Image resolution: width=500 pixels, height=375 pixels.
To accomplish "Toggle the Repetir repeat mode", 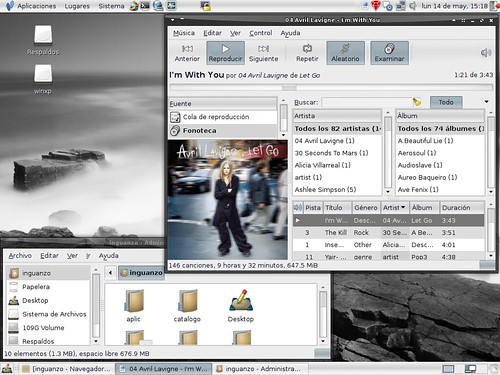I will pyautogui.click(x=307, y=53).
